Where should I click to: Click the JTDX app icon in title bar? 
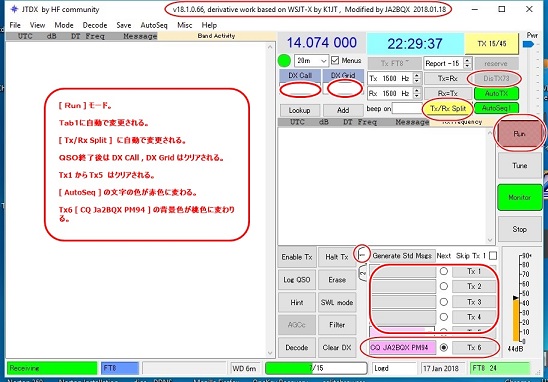(14, 9)
